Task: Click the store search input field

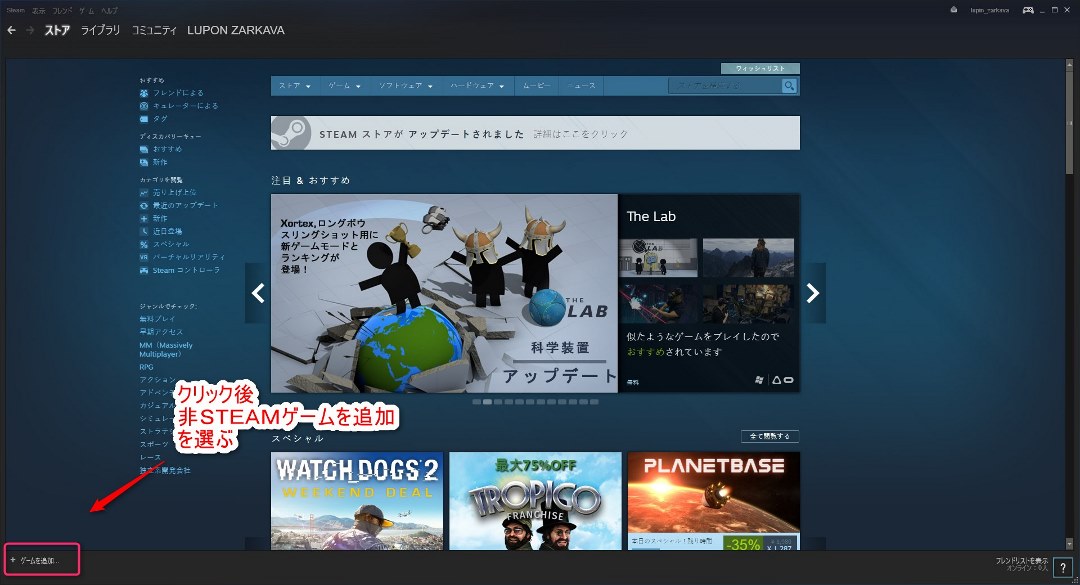Action: [x=725, y=85]
